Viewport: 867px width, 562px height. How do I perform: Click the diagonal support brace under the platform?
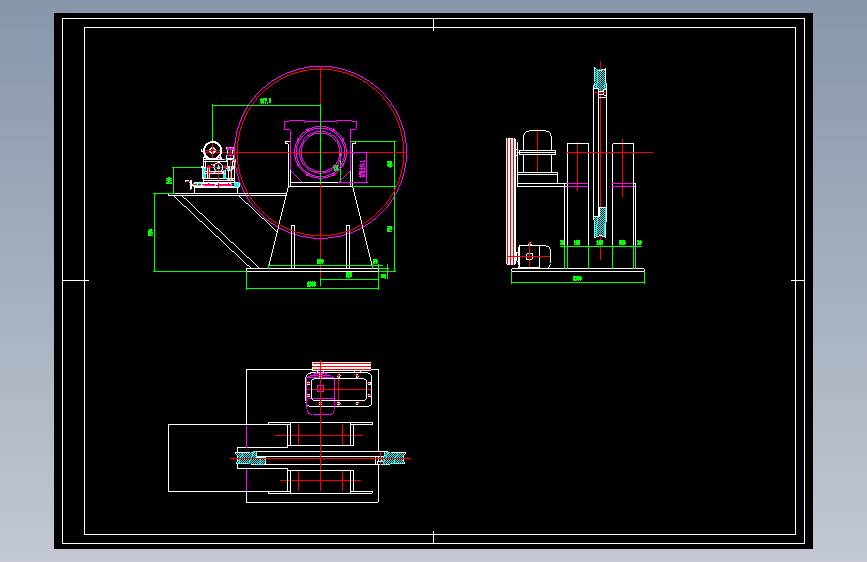(x=216, y=231)
